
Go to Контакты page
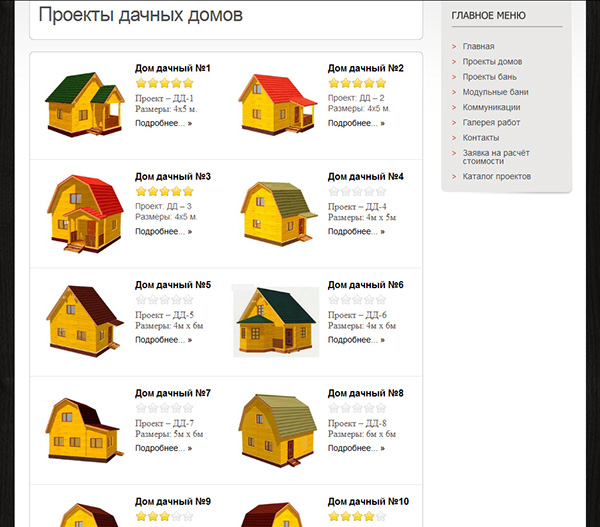point(481,138)
